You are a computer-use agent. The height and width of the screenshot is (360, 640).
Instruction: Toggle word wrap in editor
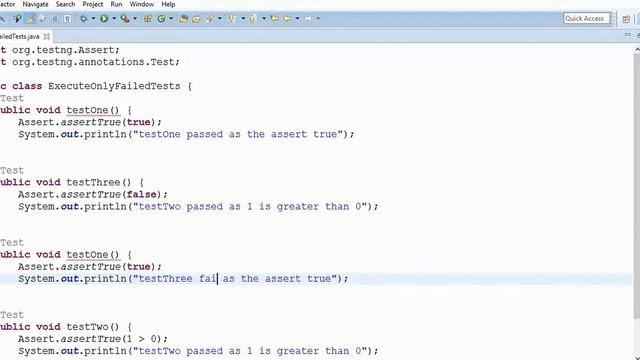[x=42, y=18]
